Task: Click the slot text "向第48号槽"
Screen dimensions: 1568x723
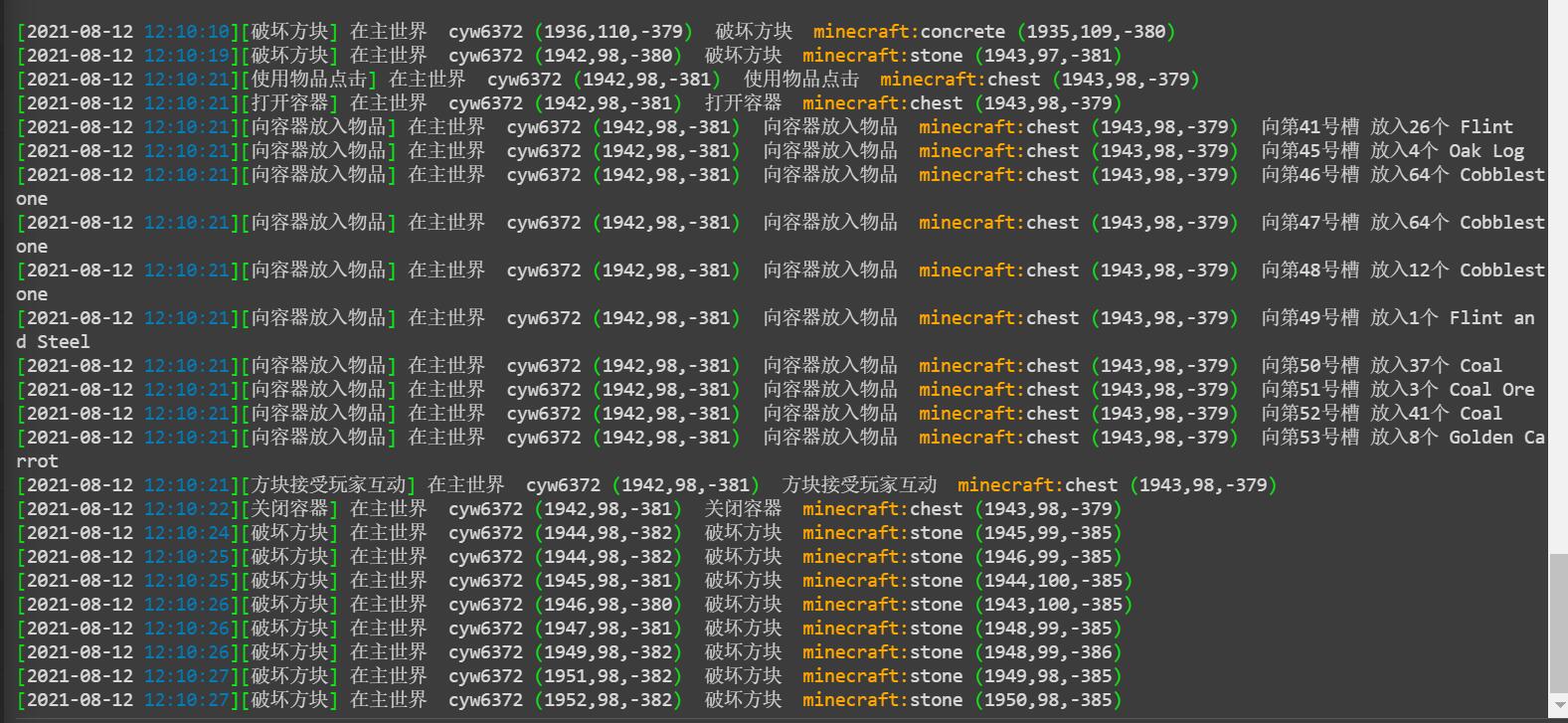Action: (x=1309, y=271)
